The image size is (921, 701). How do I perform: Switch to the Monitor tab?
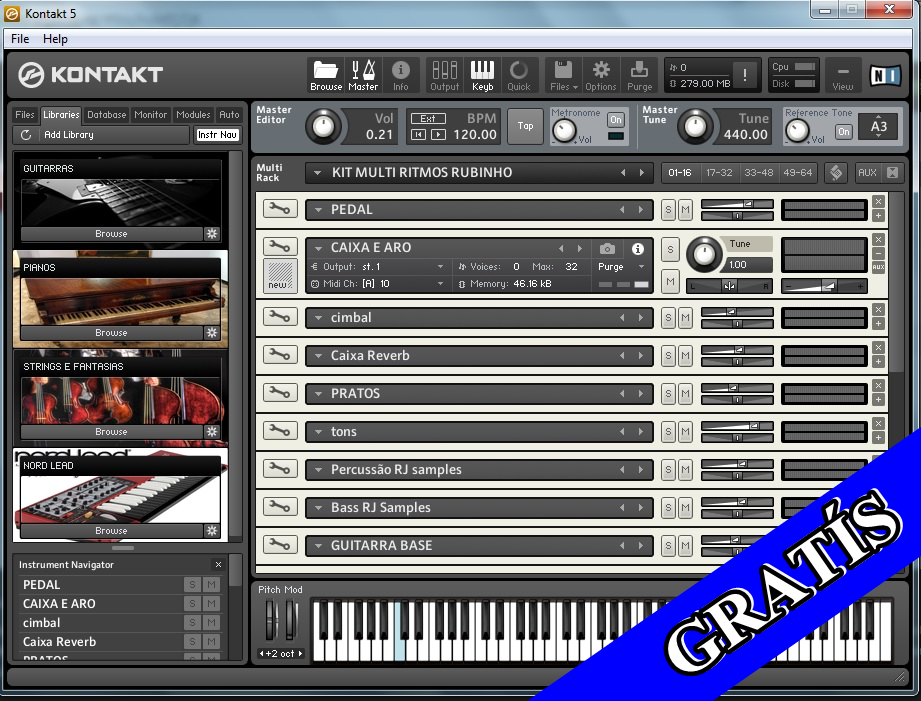[150, 115]
